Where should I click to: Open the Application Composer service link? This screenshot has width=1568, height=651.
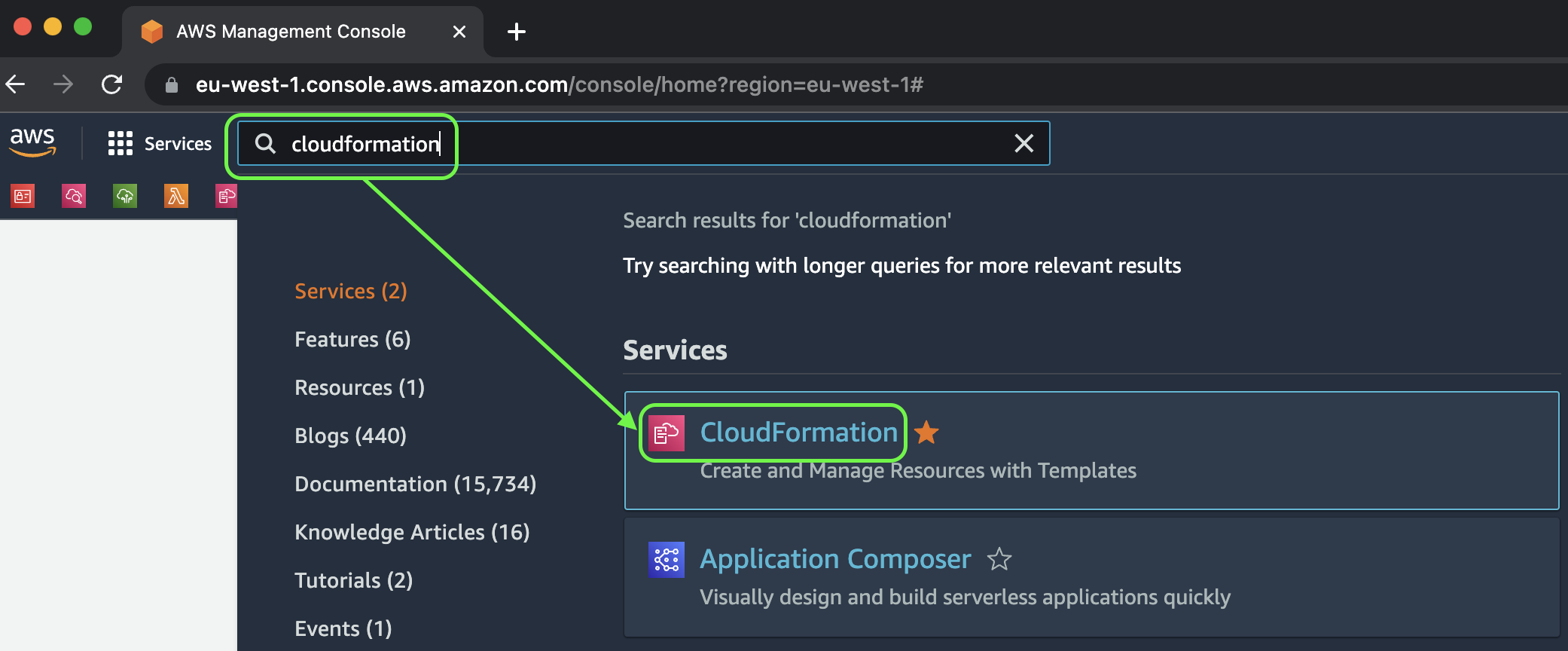pyautogui.click(x=835, y=559)
